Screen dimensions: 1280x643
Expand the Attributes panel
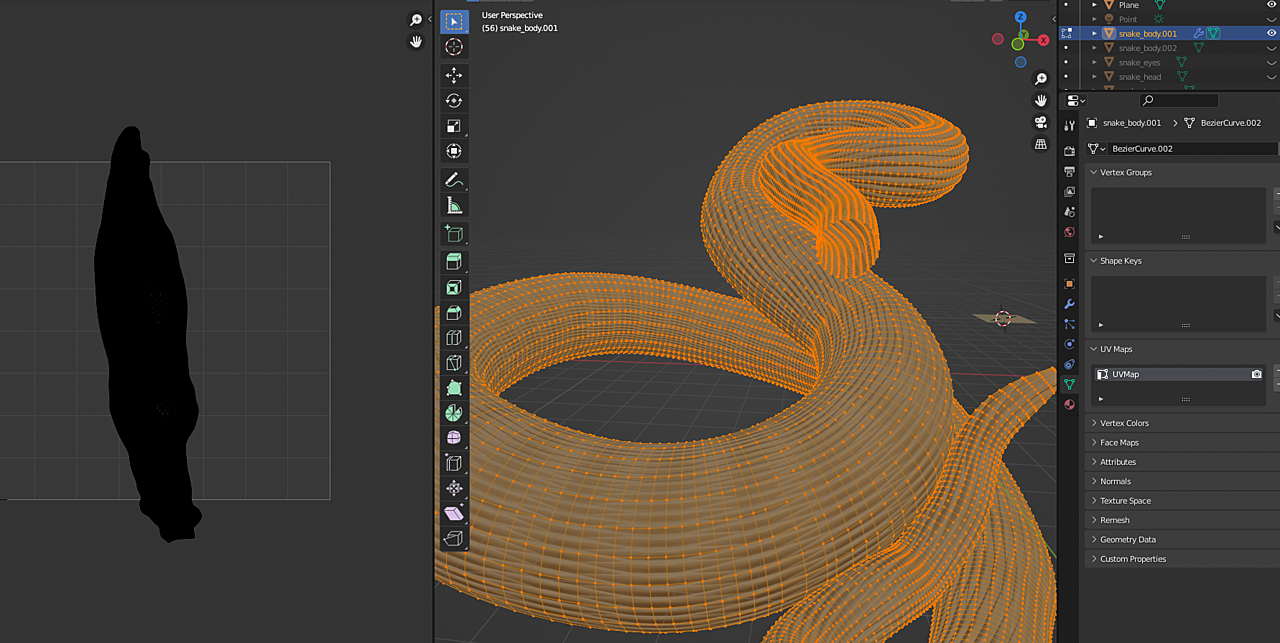point(1093,462)
